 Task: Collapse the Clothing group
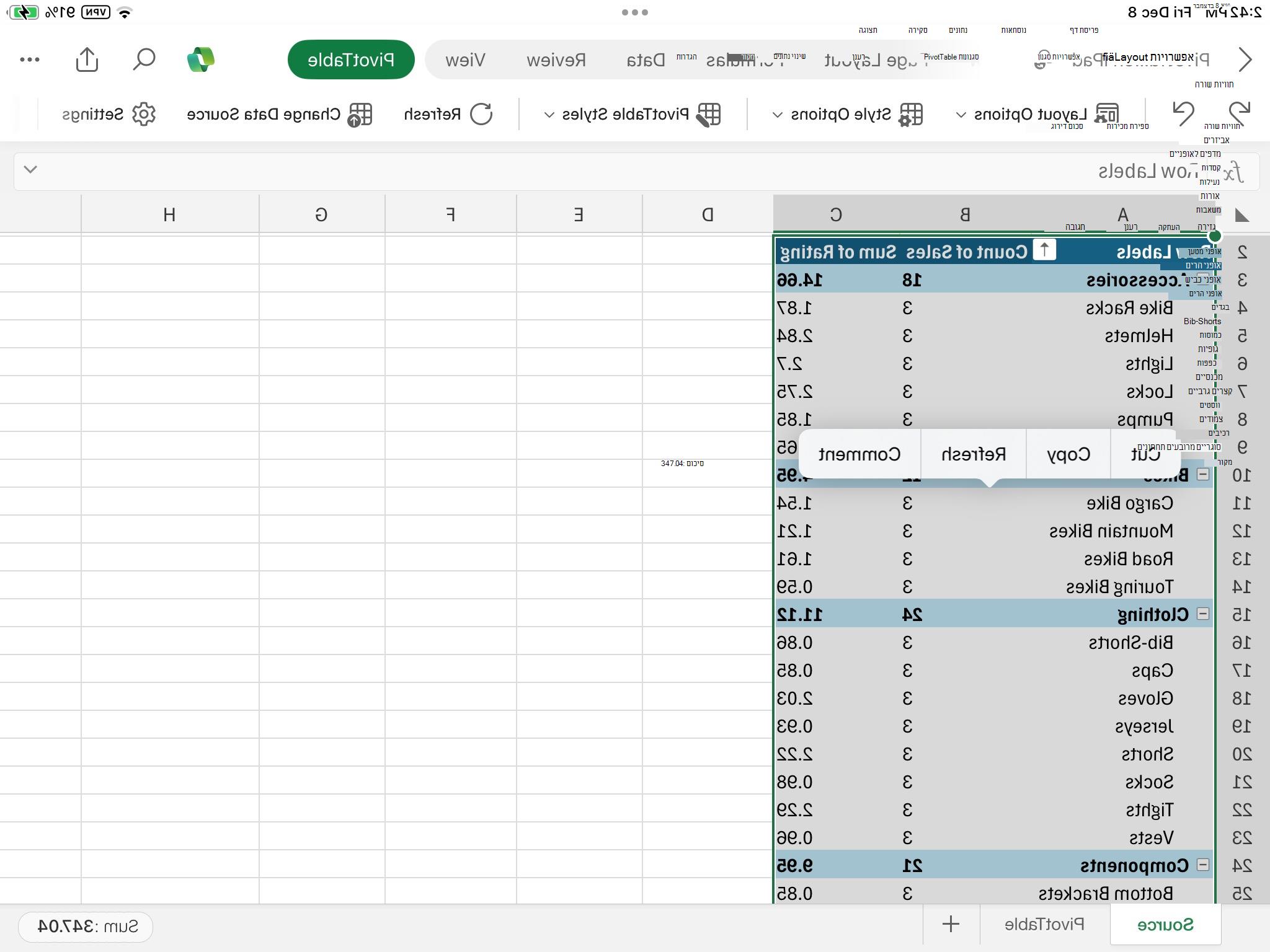(1202, 614)
